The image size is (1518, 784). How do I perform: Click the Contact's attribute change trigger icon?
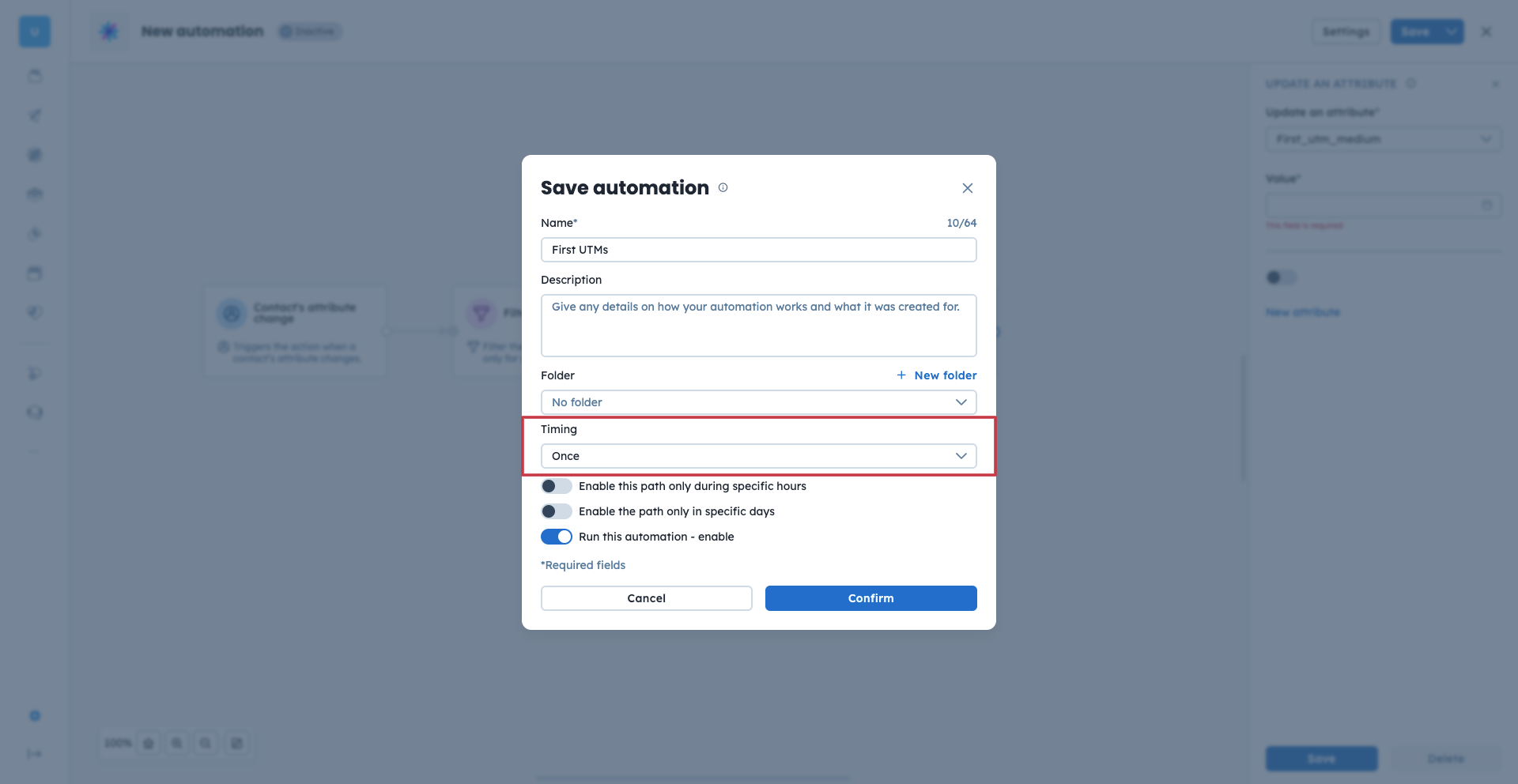(232, 314)
